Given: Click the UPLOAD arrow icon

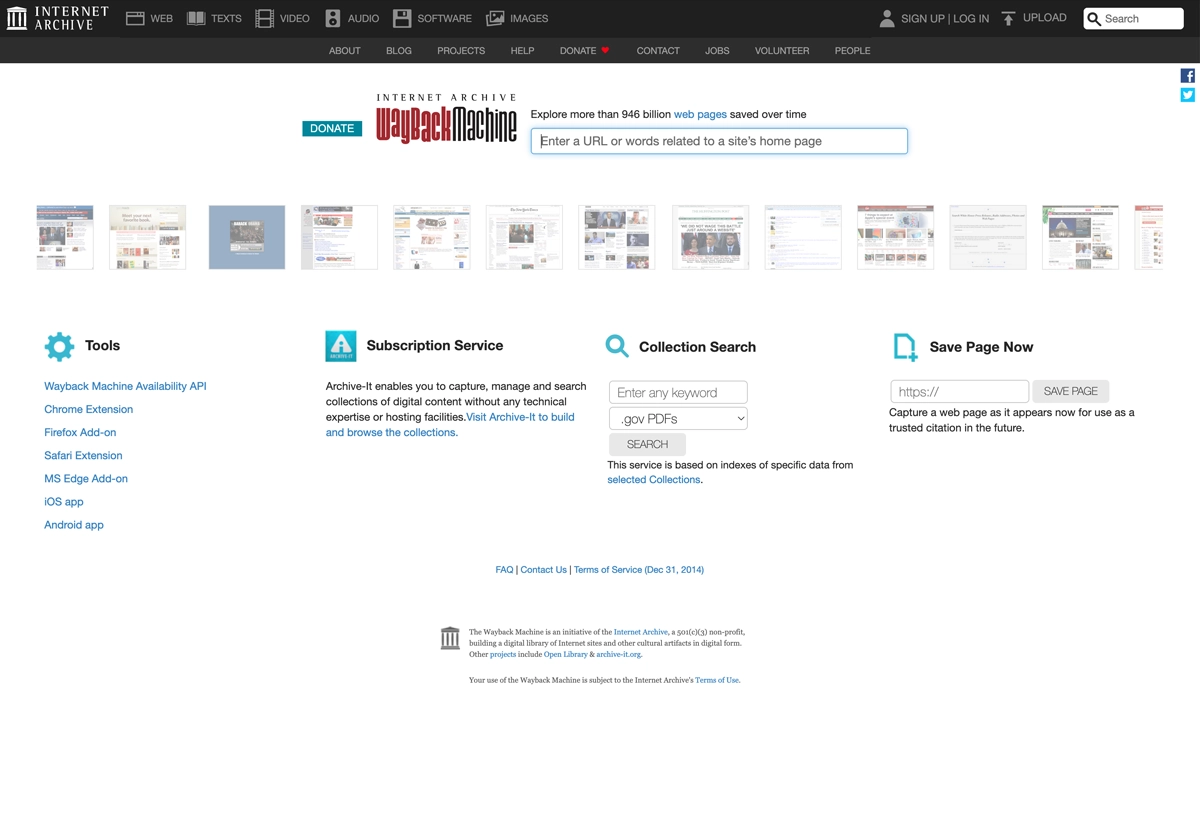Looking at the screenshot, I should coord(1007,17).
